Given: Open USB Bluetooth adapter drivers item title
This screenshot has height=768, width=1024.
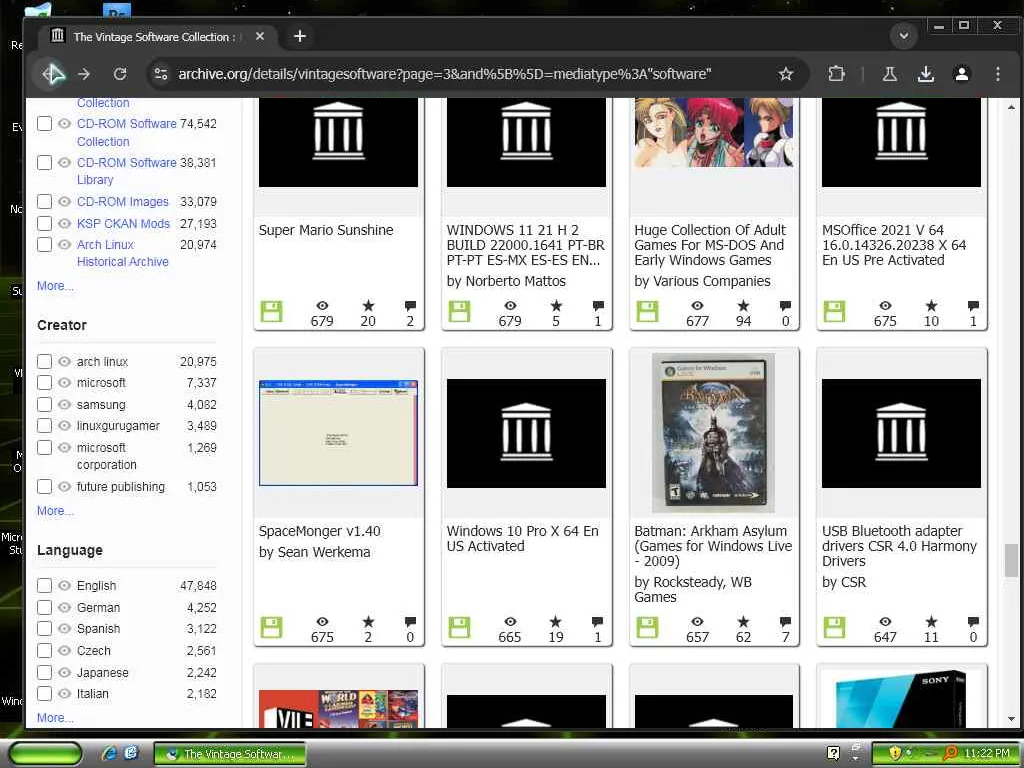Looking at the screenshot, I should [x=899, y=546].
